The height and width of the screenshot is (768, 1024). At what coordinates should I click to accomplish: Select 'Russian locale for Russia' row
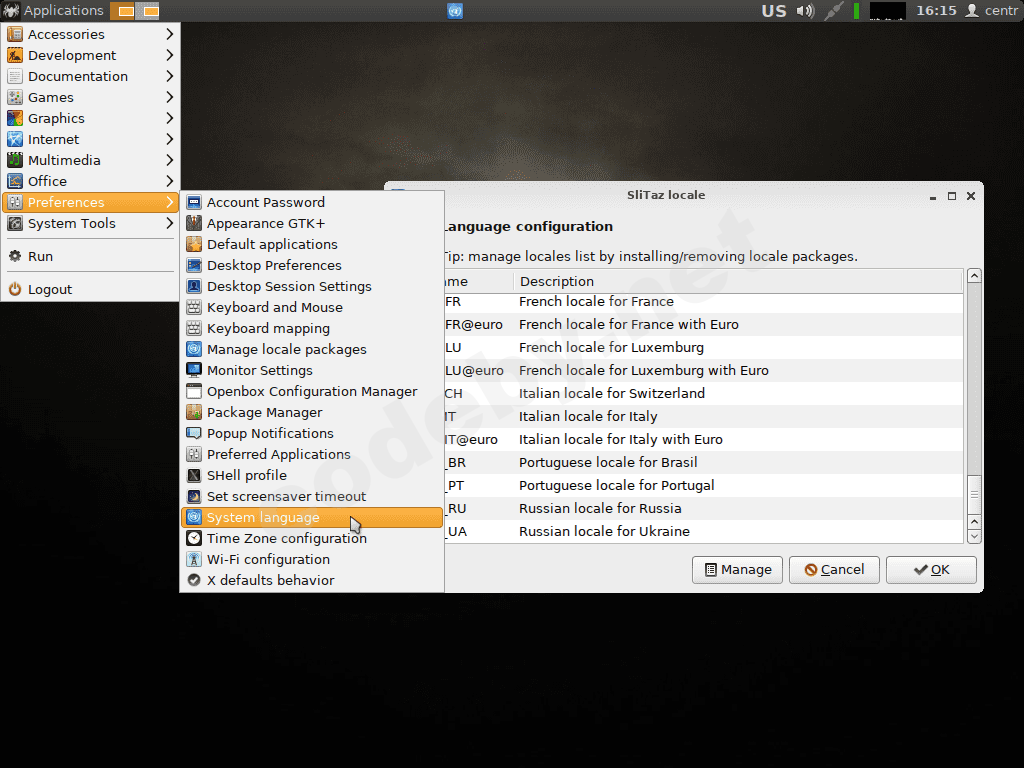coord(703,508)
